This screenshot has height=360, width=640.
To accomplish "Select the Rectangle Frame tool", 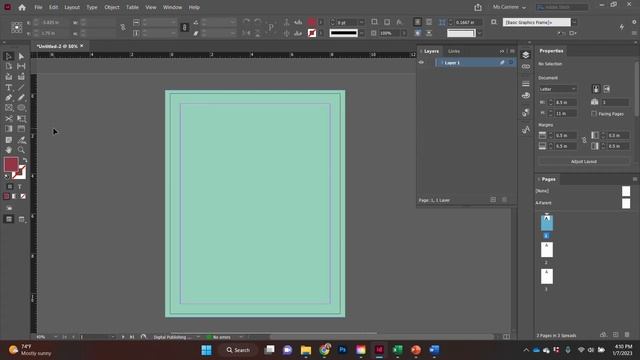I will 9,108.
